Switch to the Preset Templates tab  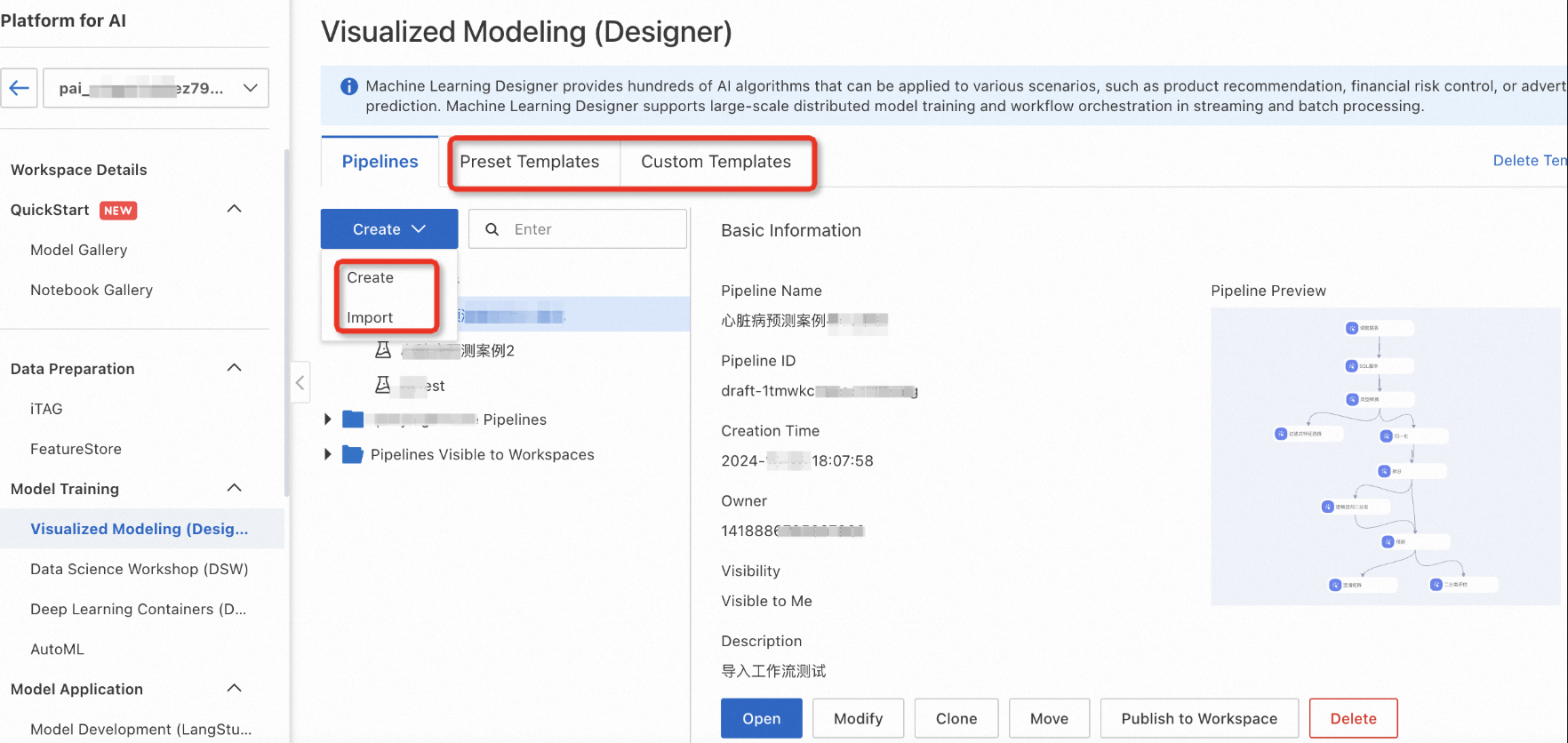click(x=529, y=162)
